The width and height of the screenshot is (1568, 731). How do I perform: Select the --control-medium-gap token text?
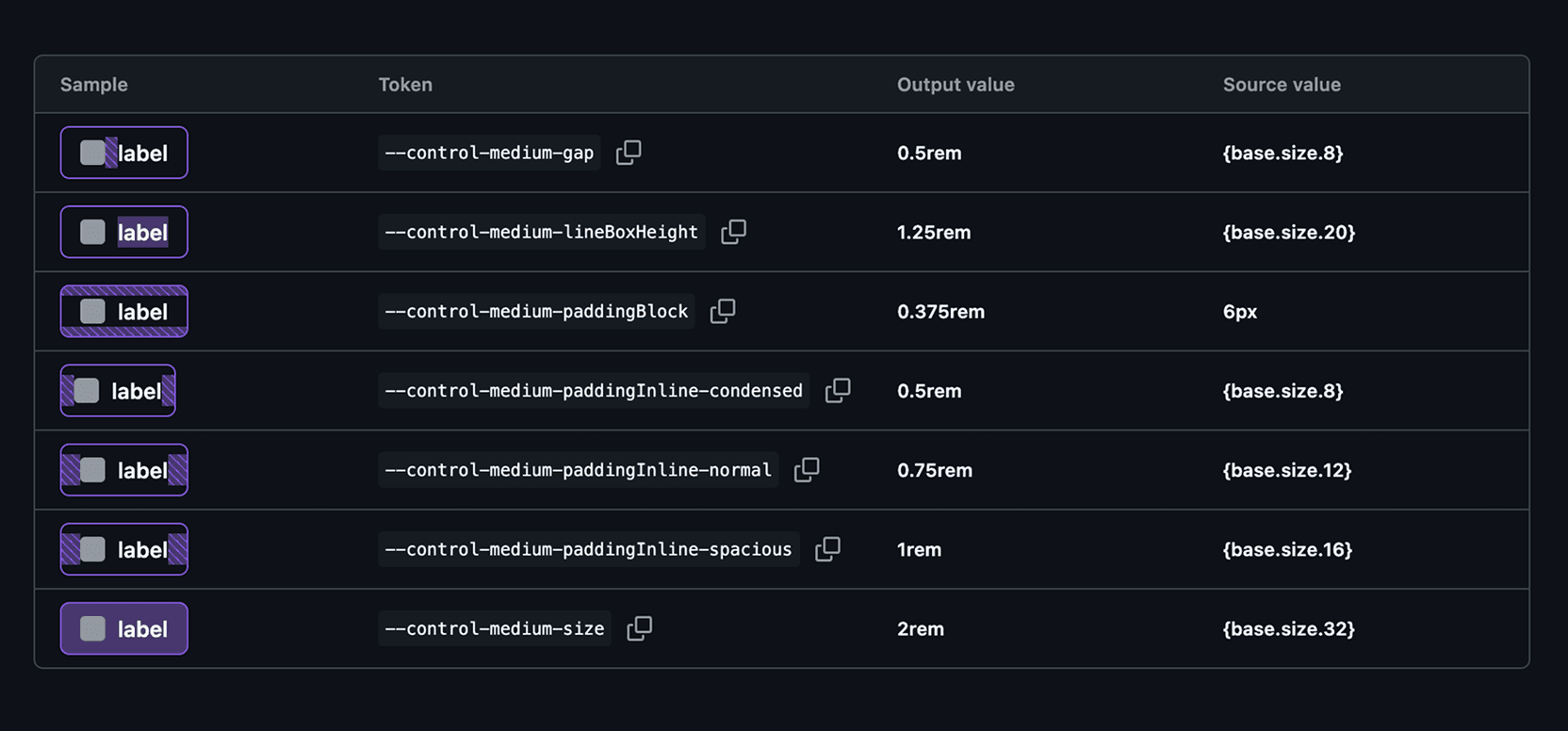click(x=490, y=153)
